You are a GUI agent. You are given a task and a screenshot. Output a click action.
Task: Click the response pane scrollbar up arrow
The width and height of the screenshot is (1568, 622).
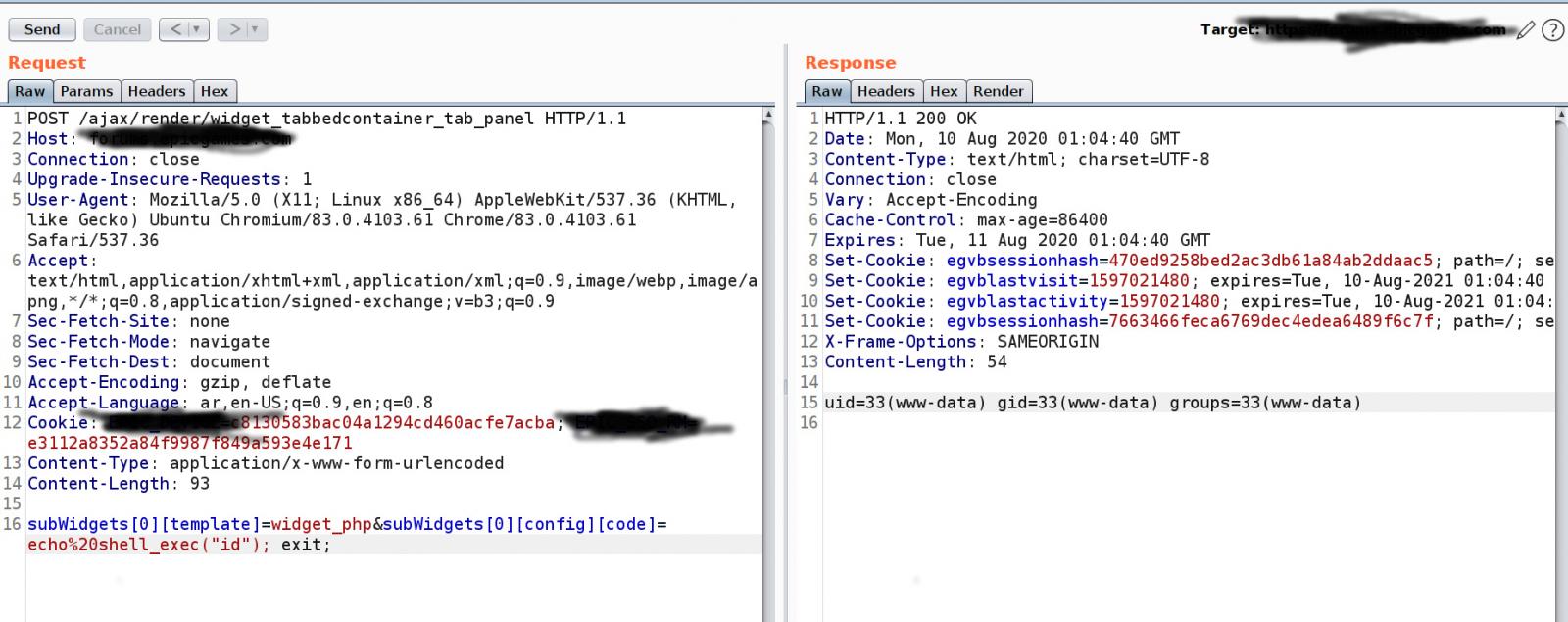pyautogui.click(x=1561, y=115)
